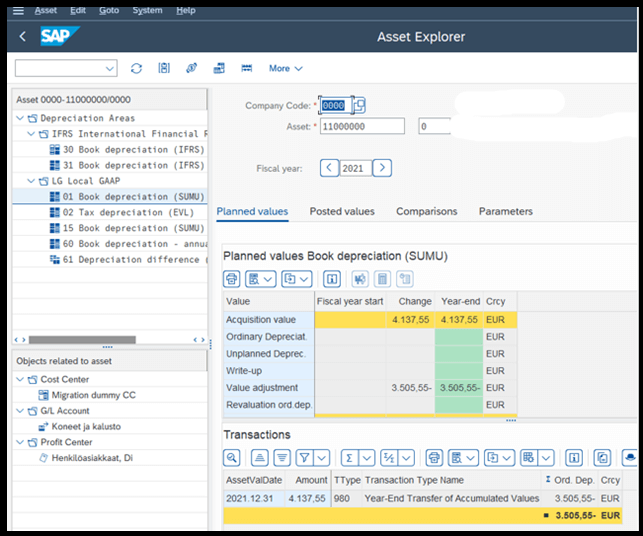Collapse the IFRS International Financial node
This screenshot has height=536, width=643.
click(x=31, y=134)
